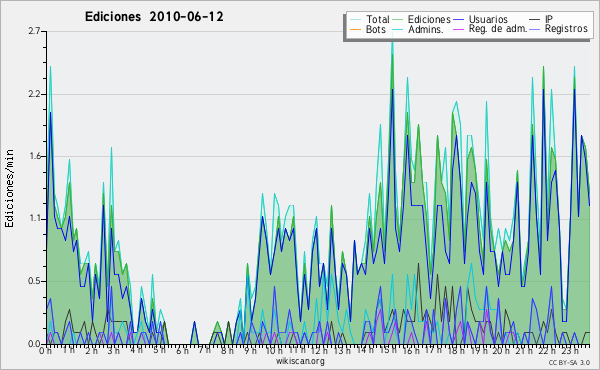Click the '23 h' x-axis label
Image resolution: width=600 pixels, height=370 pixels.
click(569, 351)
